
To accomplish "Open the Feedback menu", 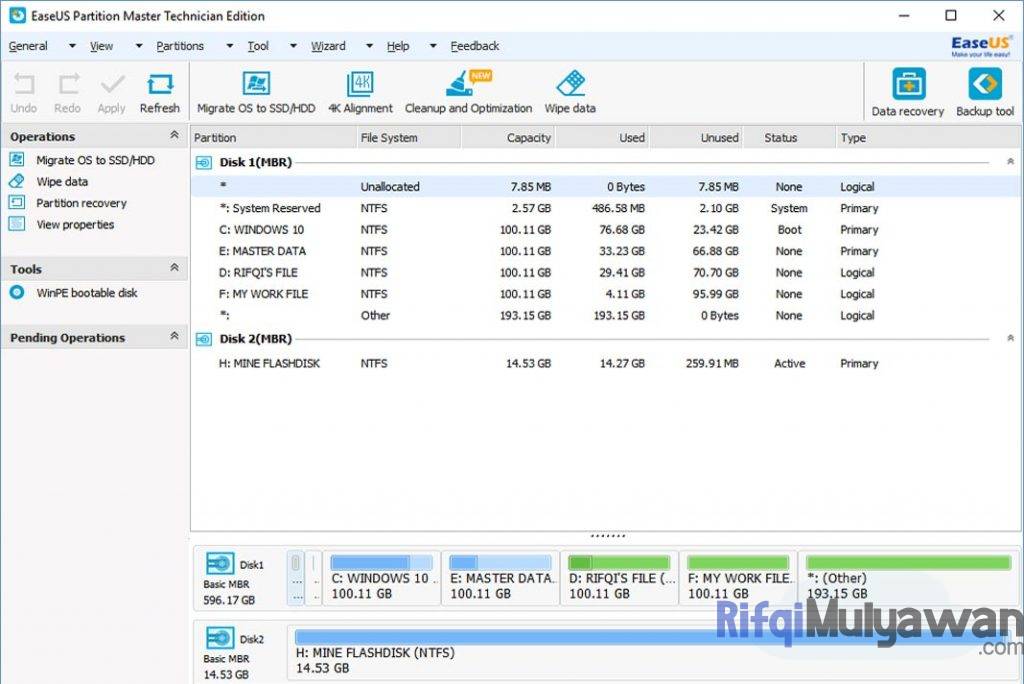I will pyautogui.click(x=474, y=45).
